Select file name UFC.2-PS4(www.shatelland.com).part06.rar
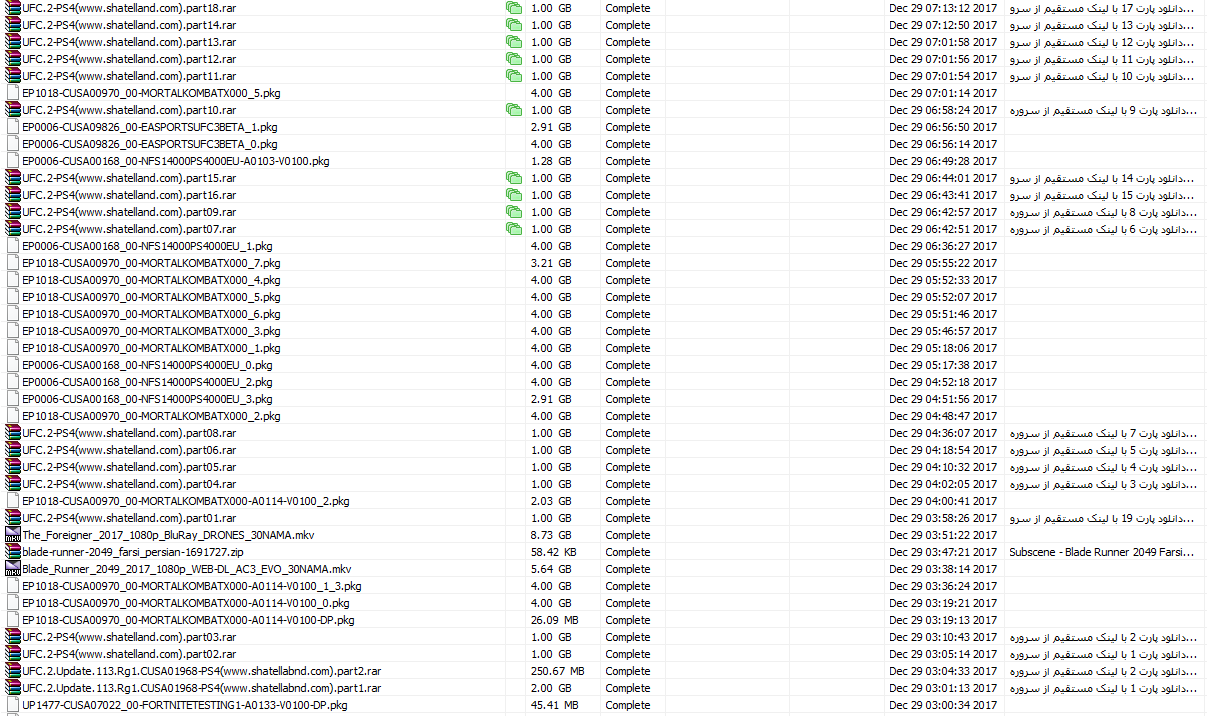 [129, 450]
